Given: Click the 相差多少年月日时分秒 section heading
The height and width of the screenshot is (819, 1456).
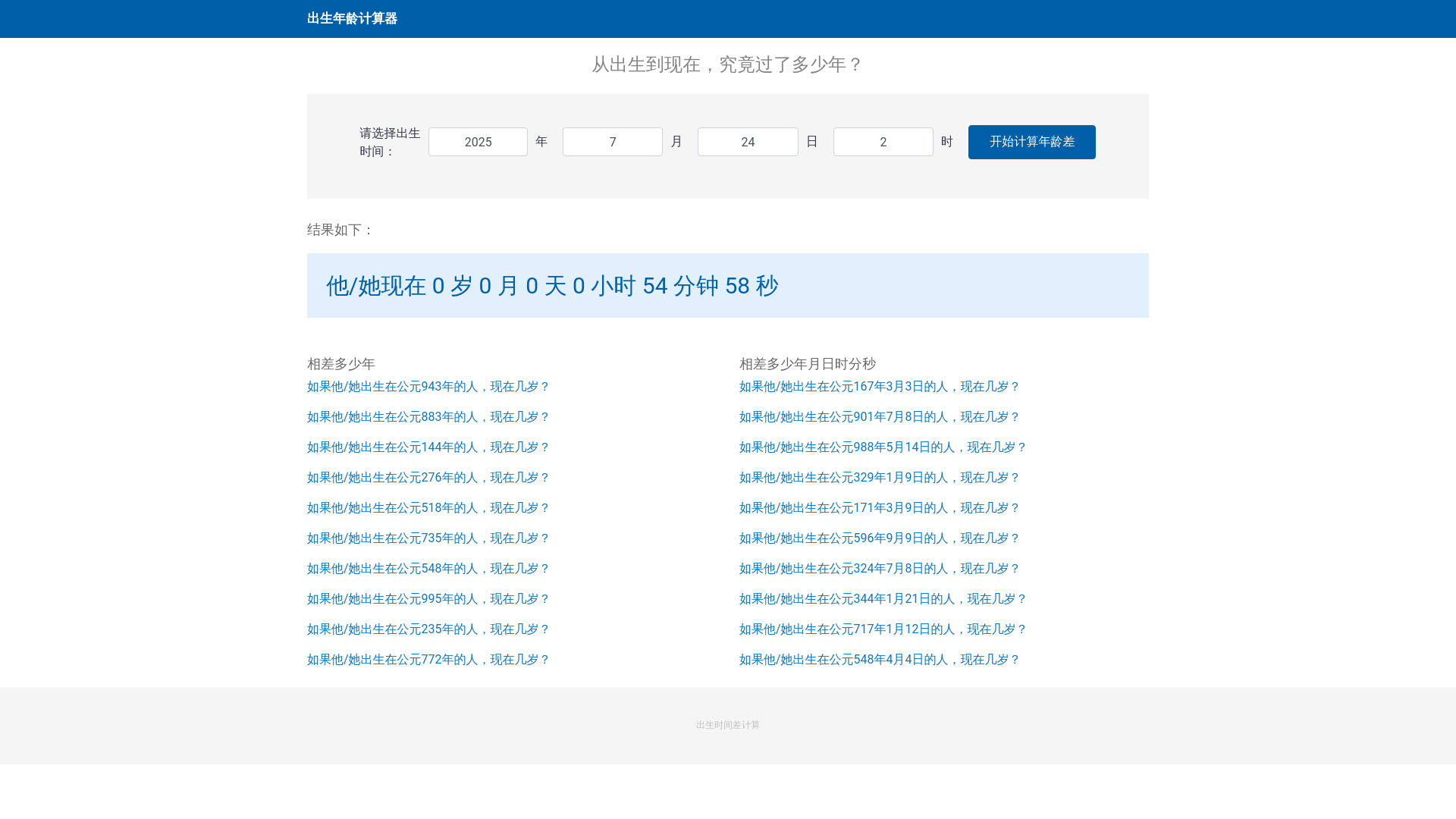Looking at the screenshot, I should coord(808,364).
